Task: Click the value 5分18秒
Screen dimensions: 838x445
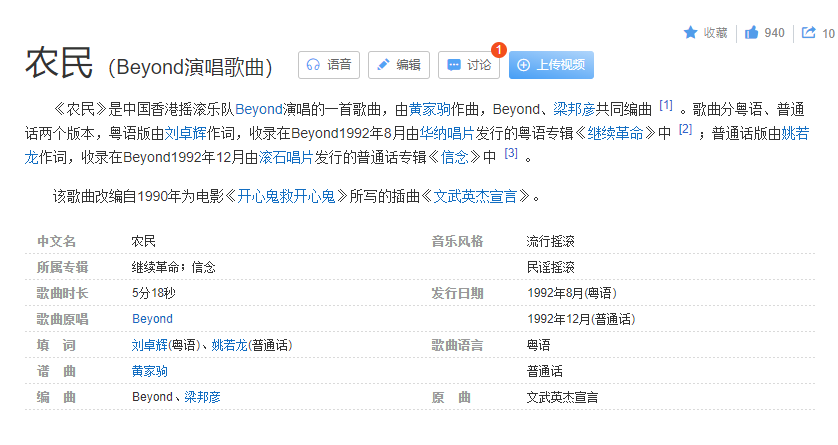Action: coord(154,293)
